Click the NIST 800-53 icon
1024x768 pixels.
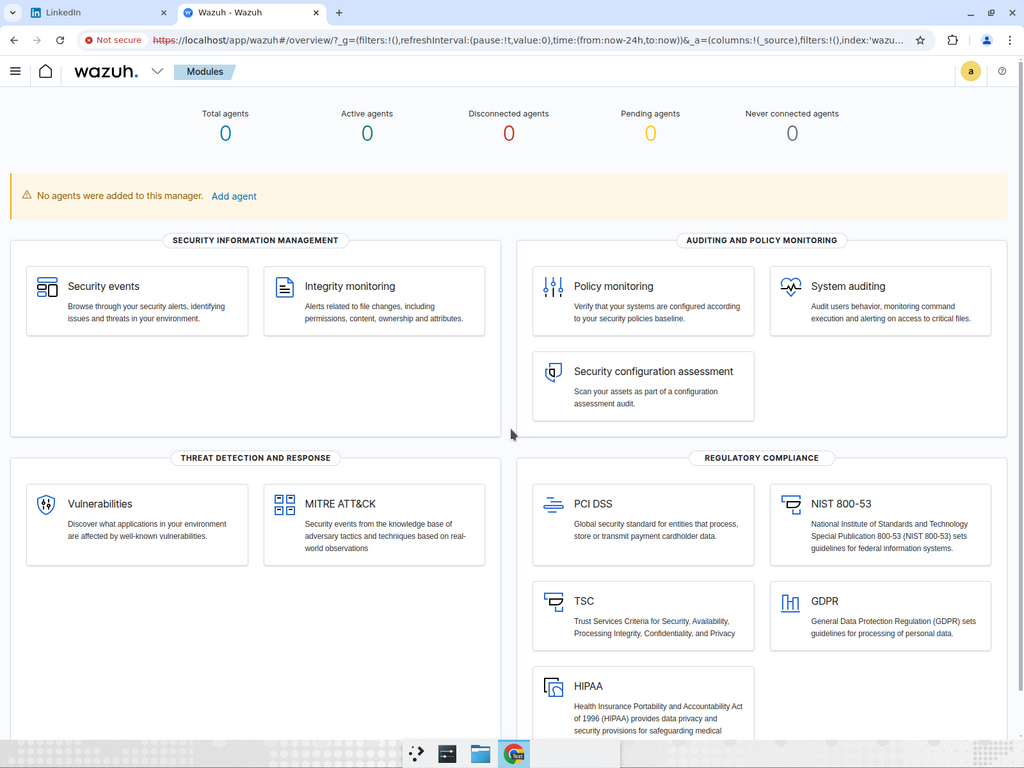click(791, 505)
